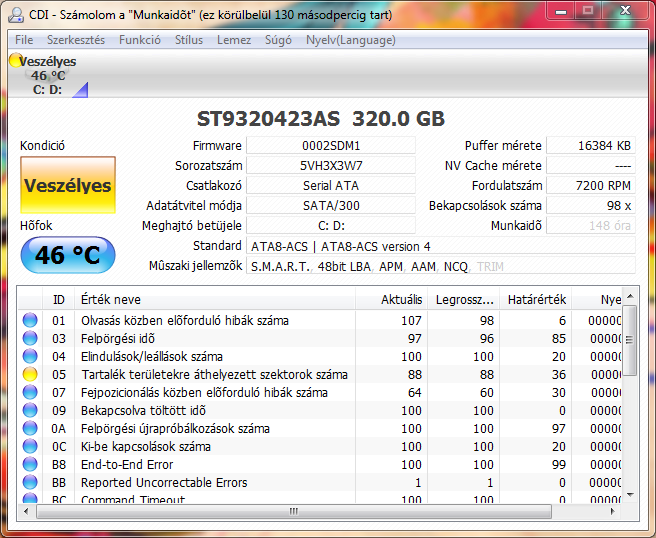Click the status icon for attribute 01
The image size is (656, 538).
pos(30,320)
